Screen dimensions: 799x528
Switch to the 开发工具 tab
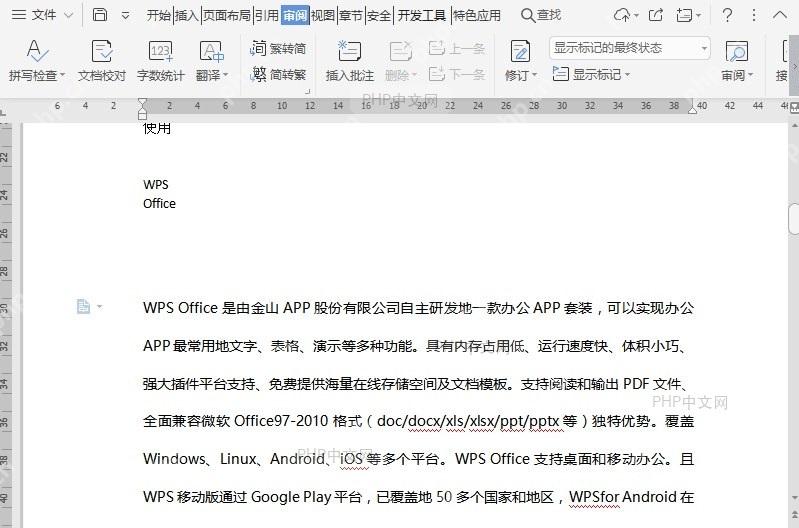(421, 16)
